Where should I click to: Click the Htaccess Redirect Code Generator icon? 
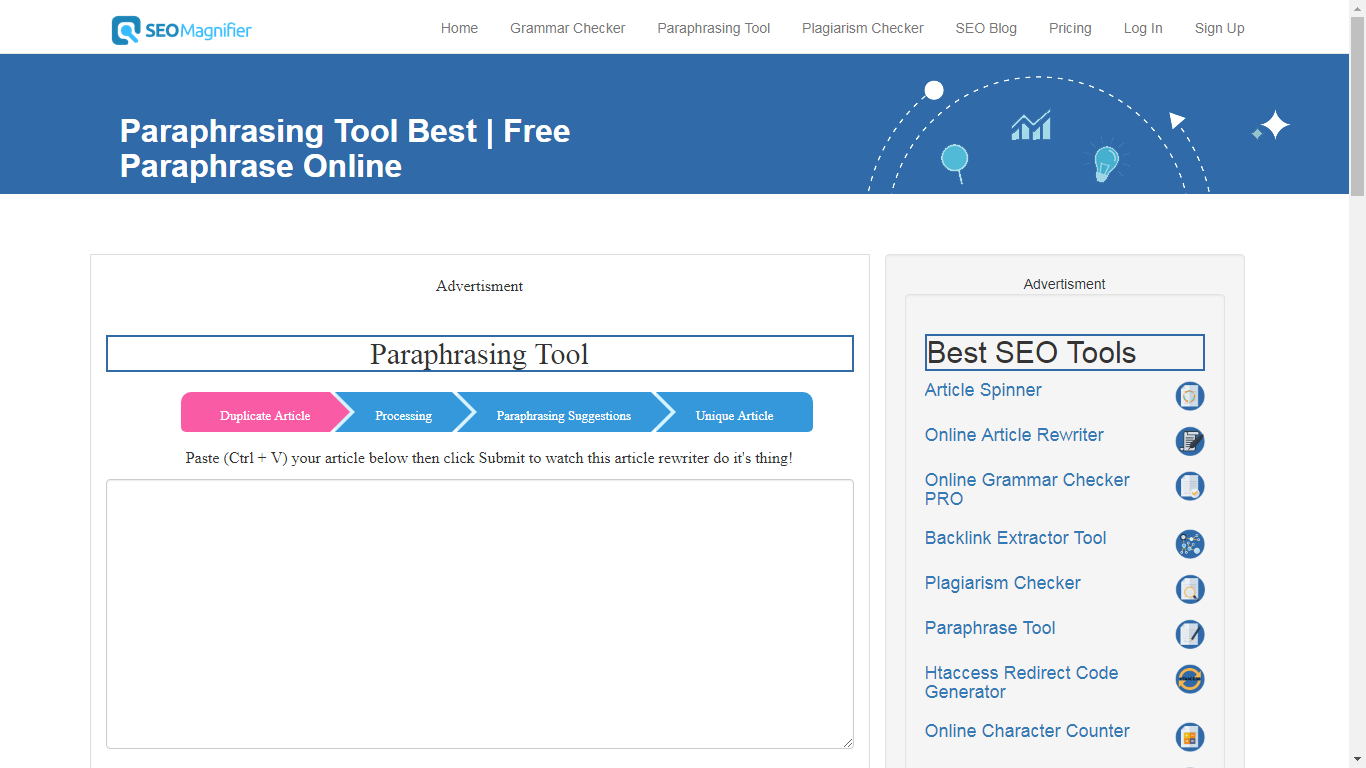coord(1190,679)
